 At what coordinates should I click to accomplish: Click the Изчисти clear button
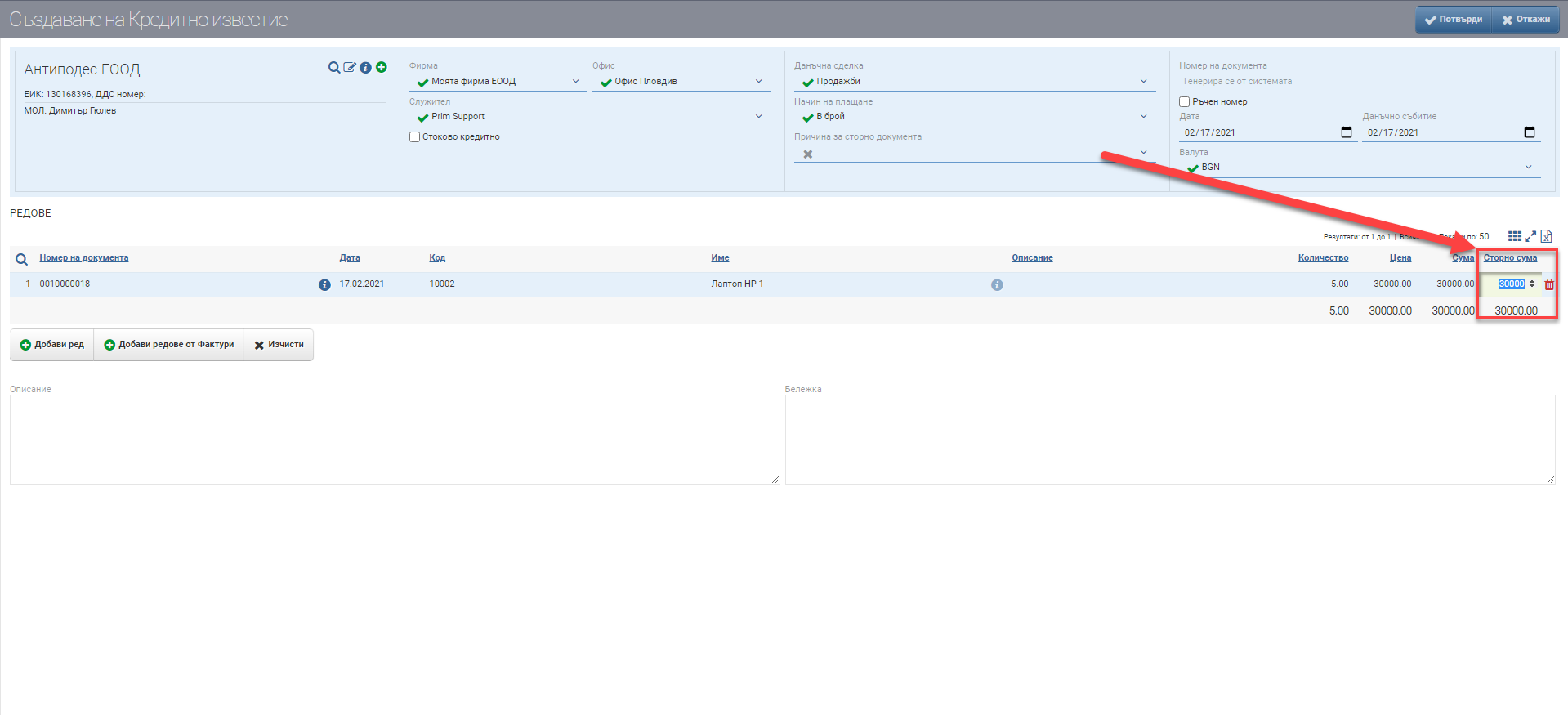click(279, 345)
